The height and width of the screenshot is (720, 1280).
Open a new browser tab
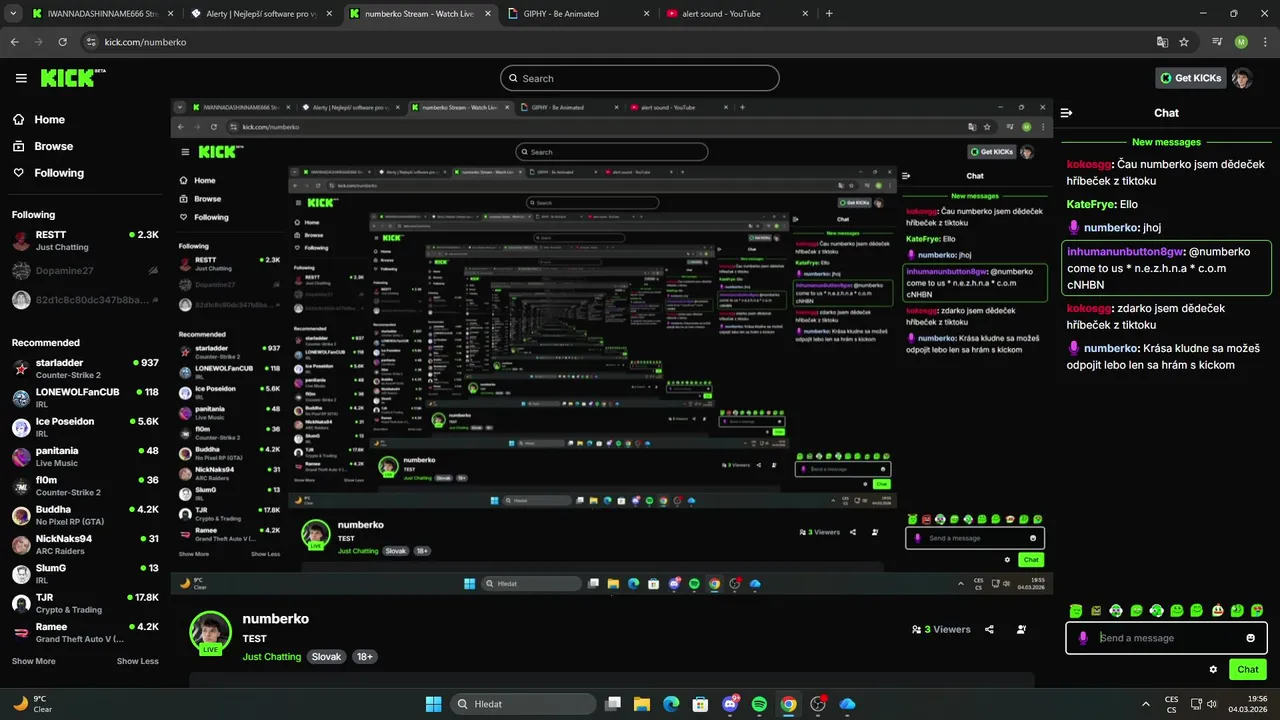pos(829,13)
